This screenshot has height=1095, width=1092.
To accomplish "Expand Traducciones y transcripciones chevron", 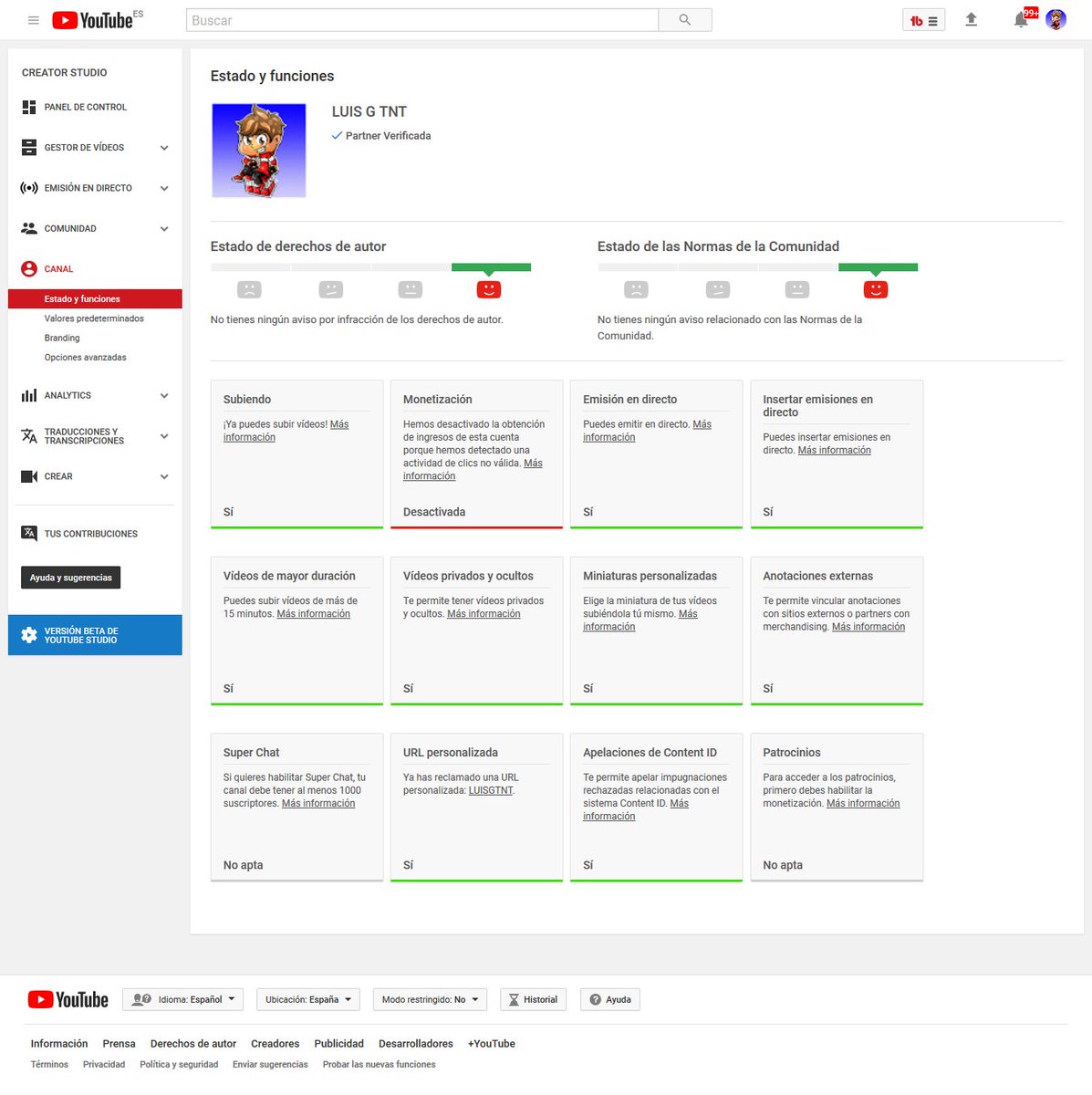I will click(x=164, y=436).
